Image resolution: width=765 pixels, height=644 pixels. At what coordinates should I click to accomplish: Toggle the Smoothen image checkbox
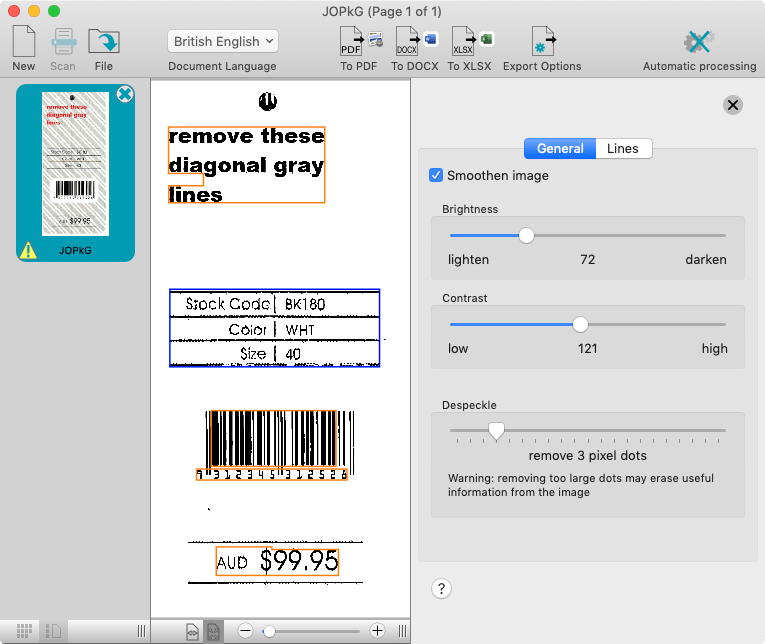tap(436, 175)
